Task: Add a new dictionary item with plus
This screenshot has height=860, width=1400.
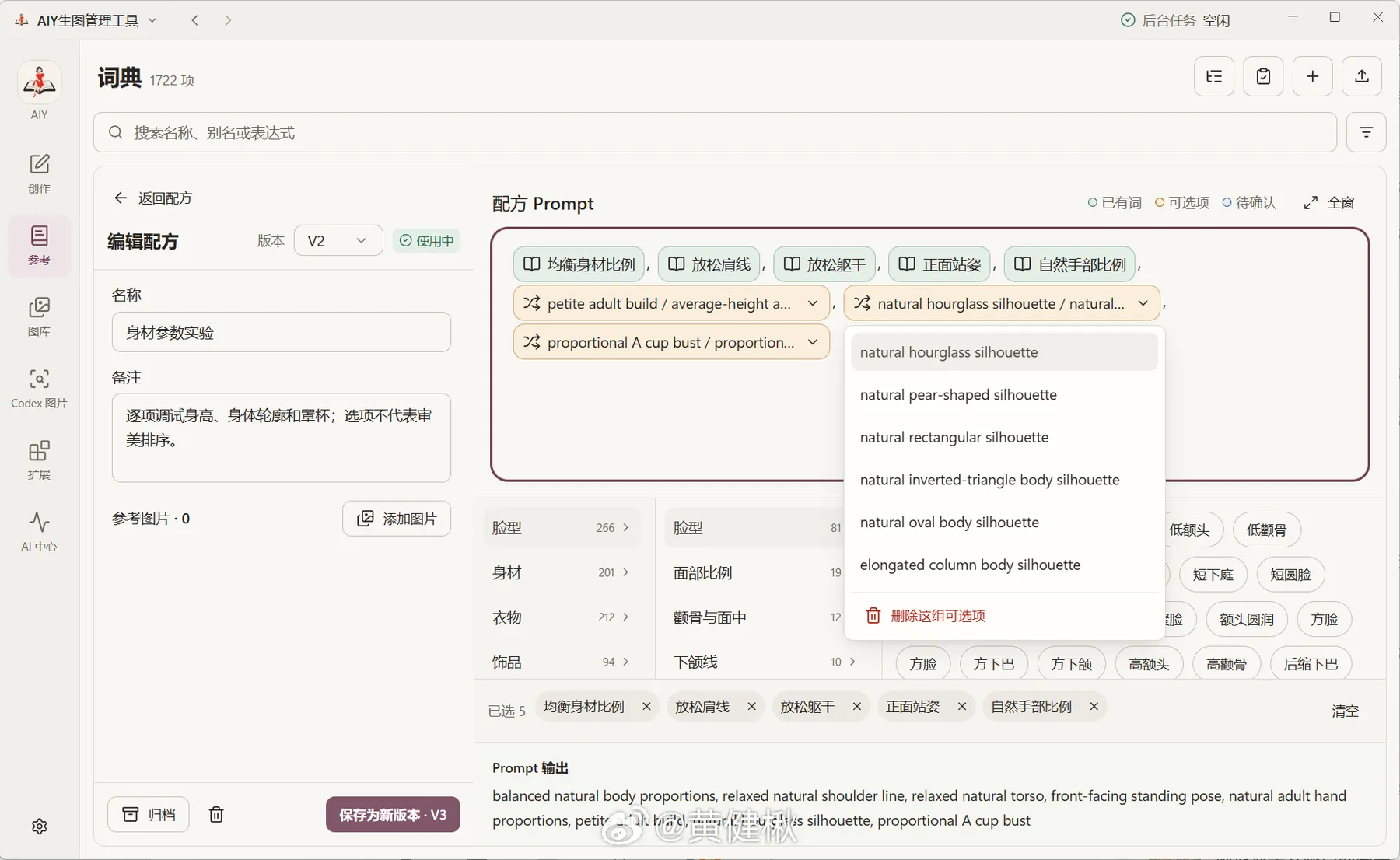Action: point(1312,76)
